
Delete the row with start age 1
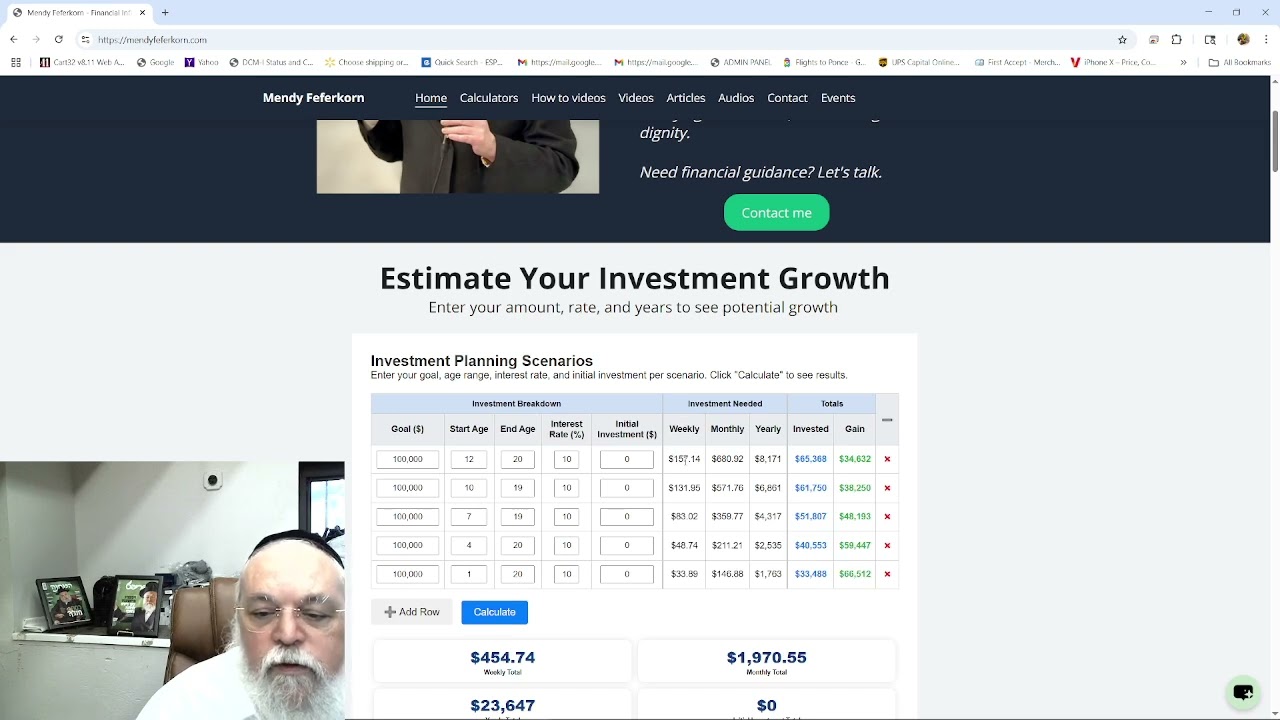pyautogui.click(x=887, y=574)
